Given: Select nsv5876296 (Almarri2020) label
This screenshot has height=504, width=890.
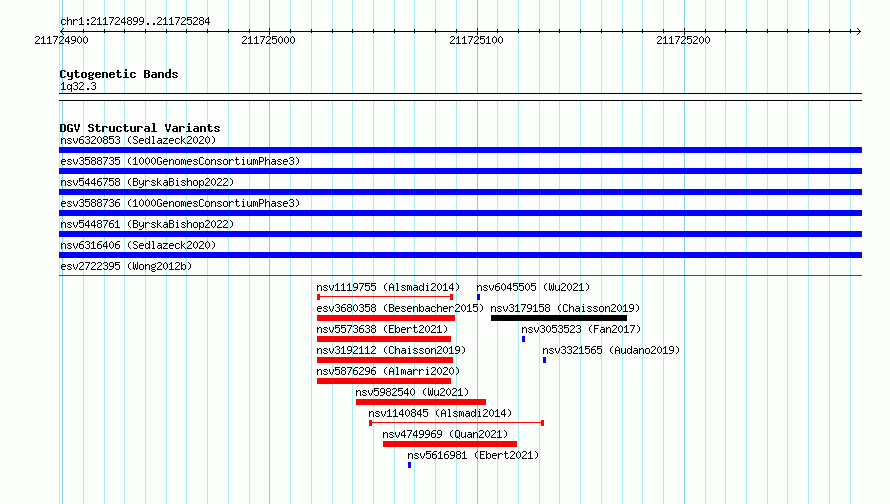Looking at the screenshot, I should (x=388, y=371).
